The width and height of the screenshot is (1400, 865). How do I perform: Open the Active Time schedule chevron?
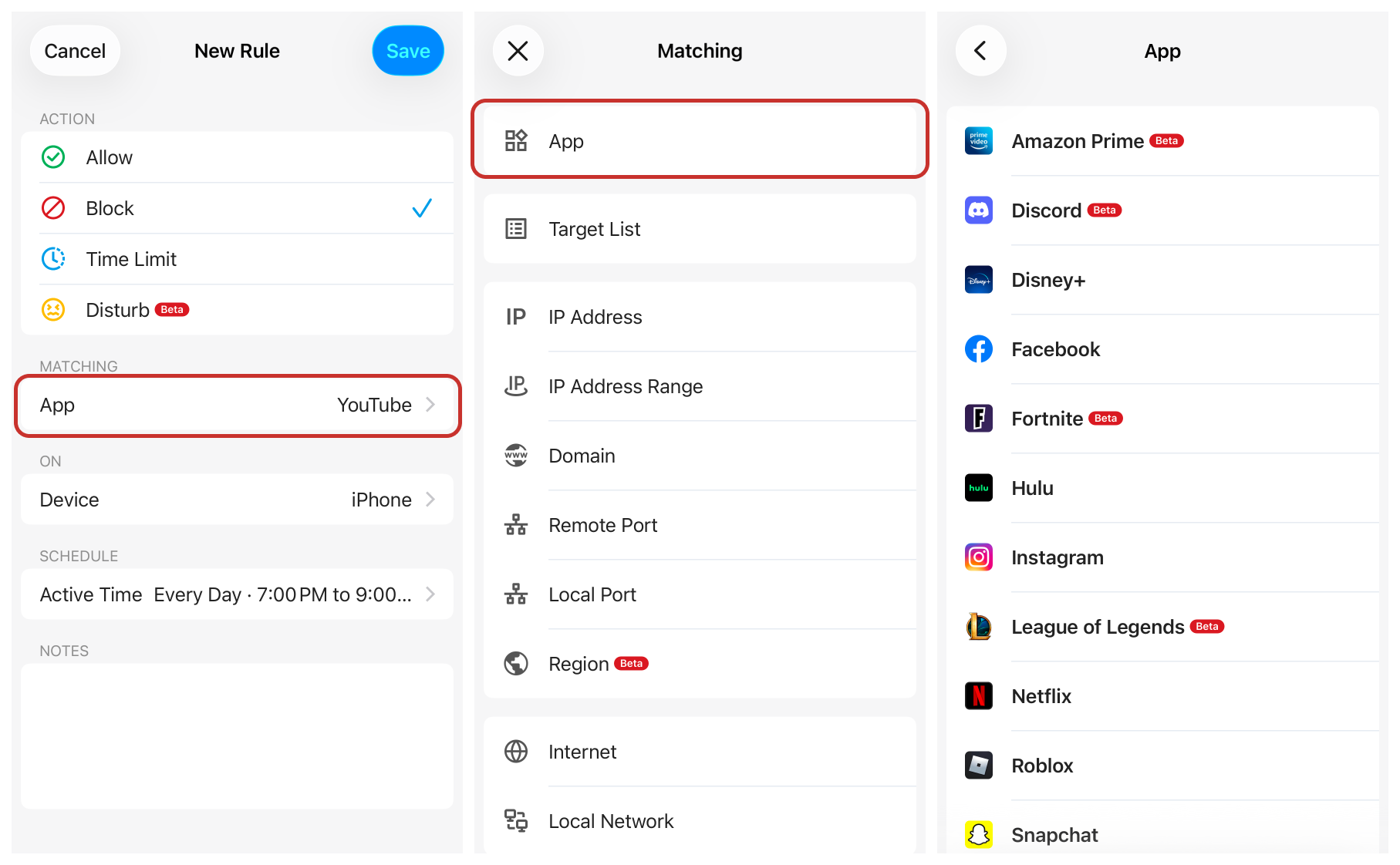click(x=430, y=594)
